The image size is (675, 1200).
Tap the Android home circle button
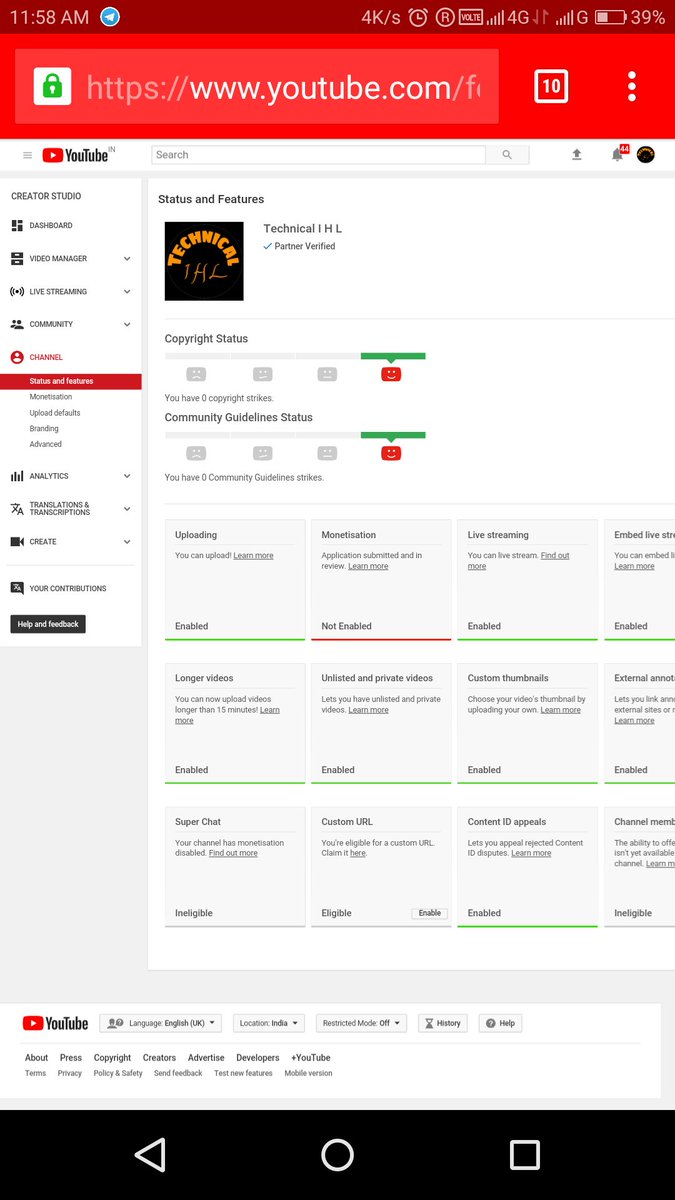pos(337,1155)
